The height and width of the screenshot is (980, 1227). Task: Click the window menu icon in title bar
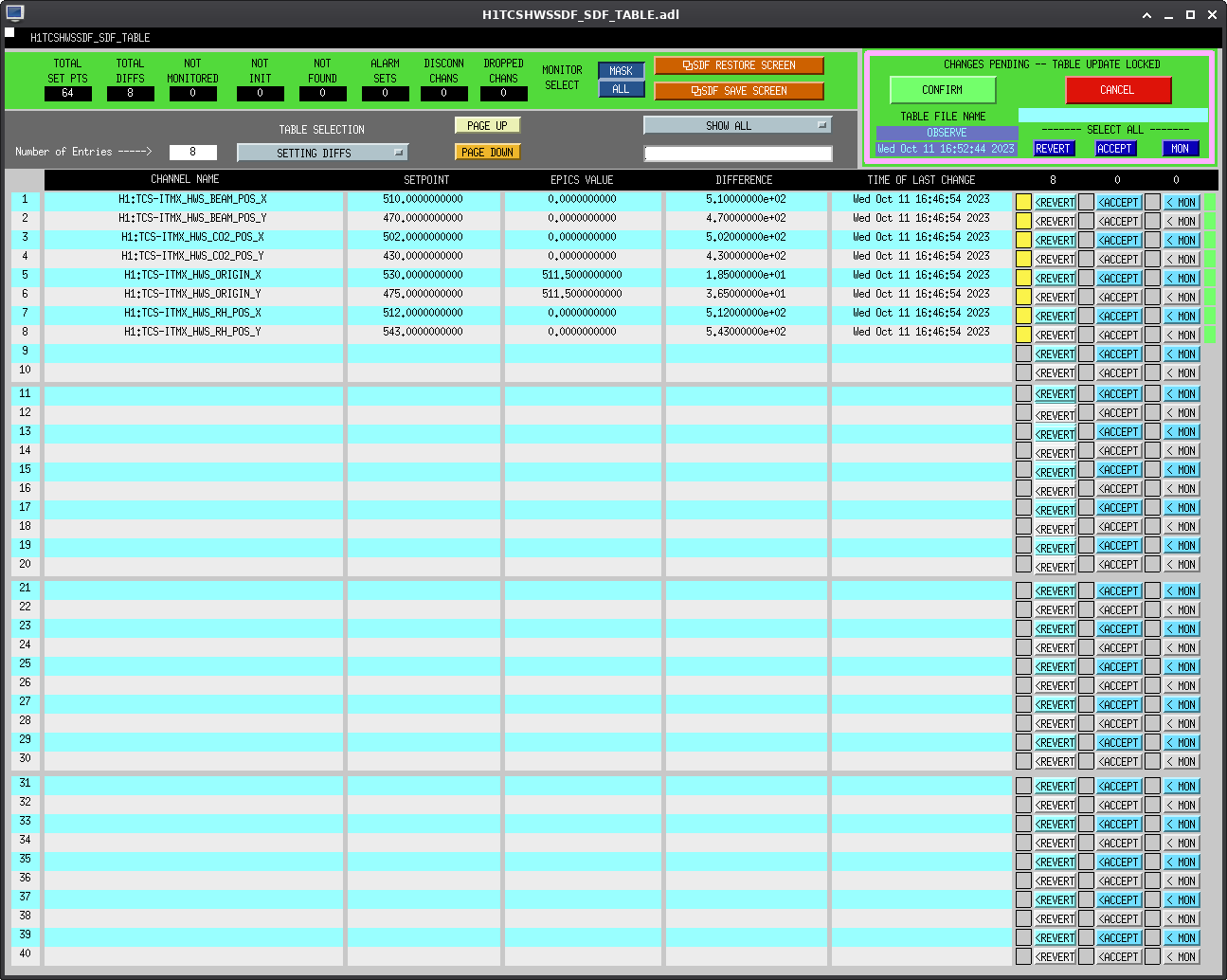14,13
